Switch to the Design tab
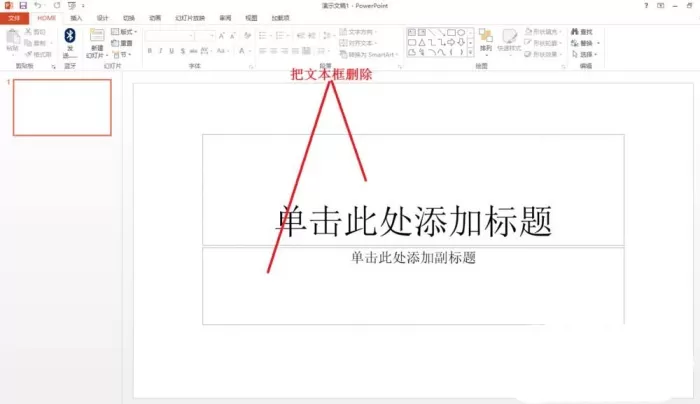 [x=102, y=18]
